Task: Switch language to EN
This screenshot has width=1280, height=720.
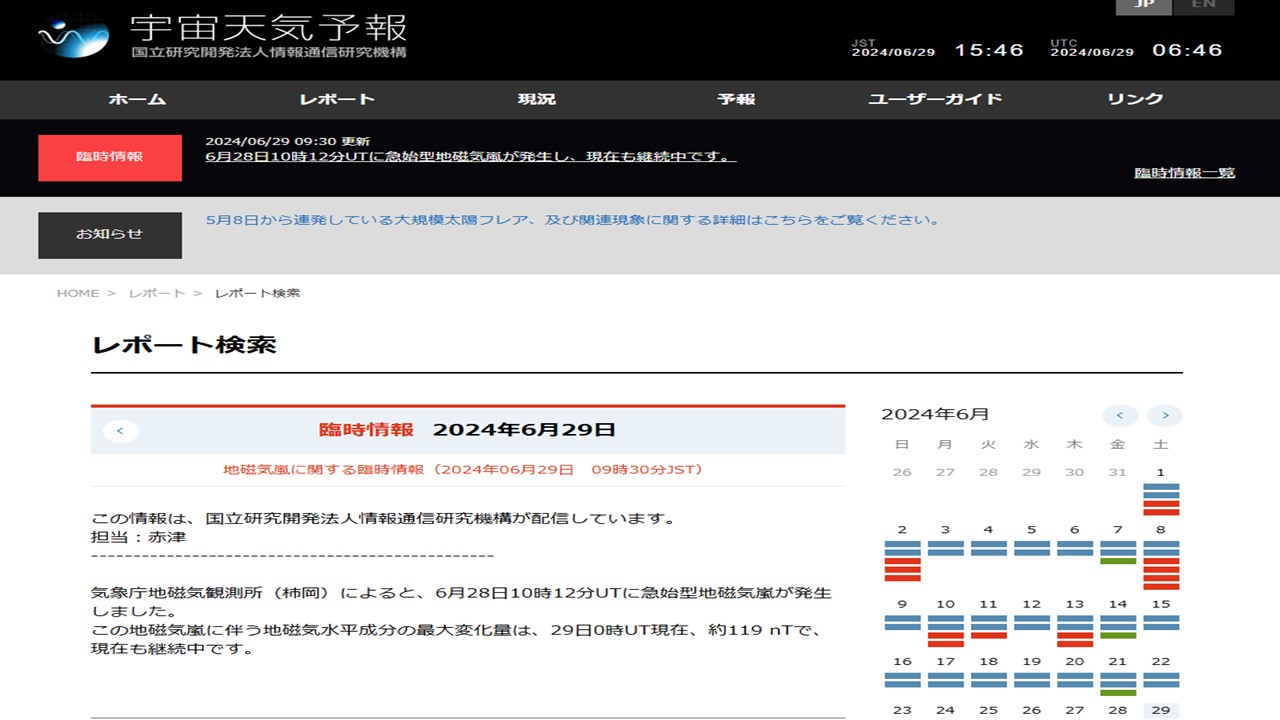Action: pyautogui.click(x=1204, y=5)
